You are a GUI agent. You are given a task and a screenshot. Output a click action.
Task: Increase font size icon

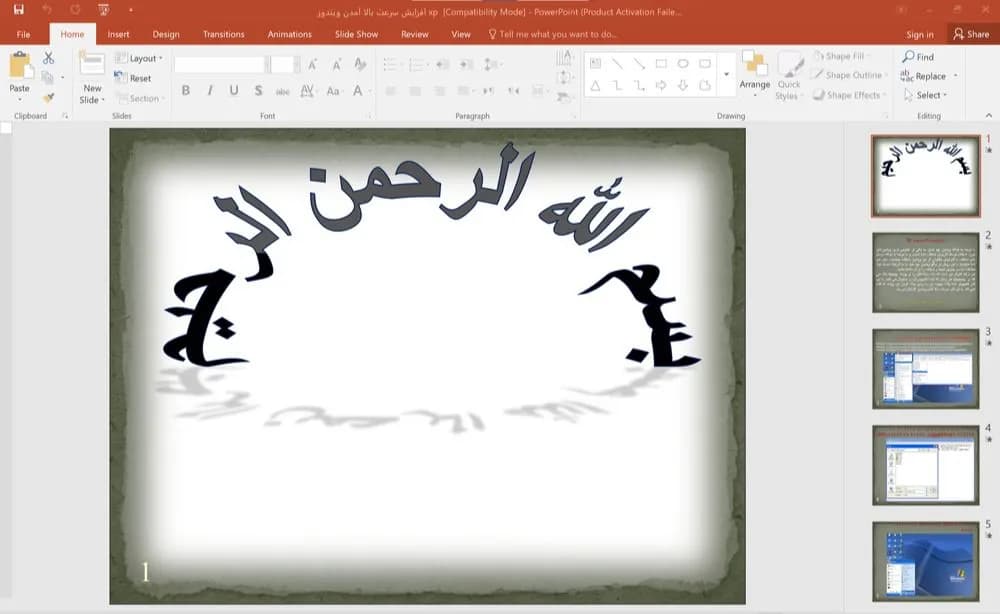312,64
